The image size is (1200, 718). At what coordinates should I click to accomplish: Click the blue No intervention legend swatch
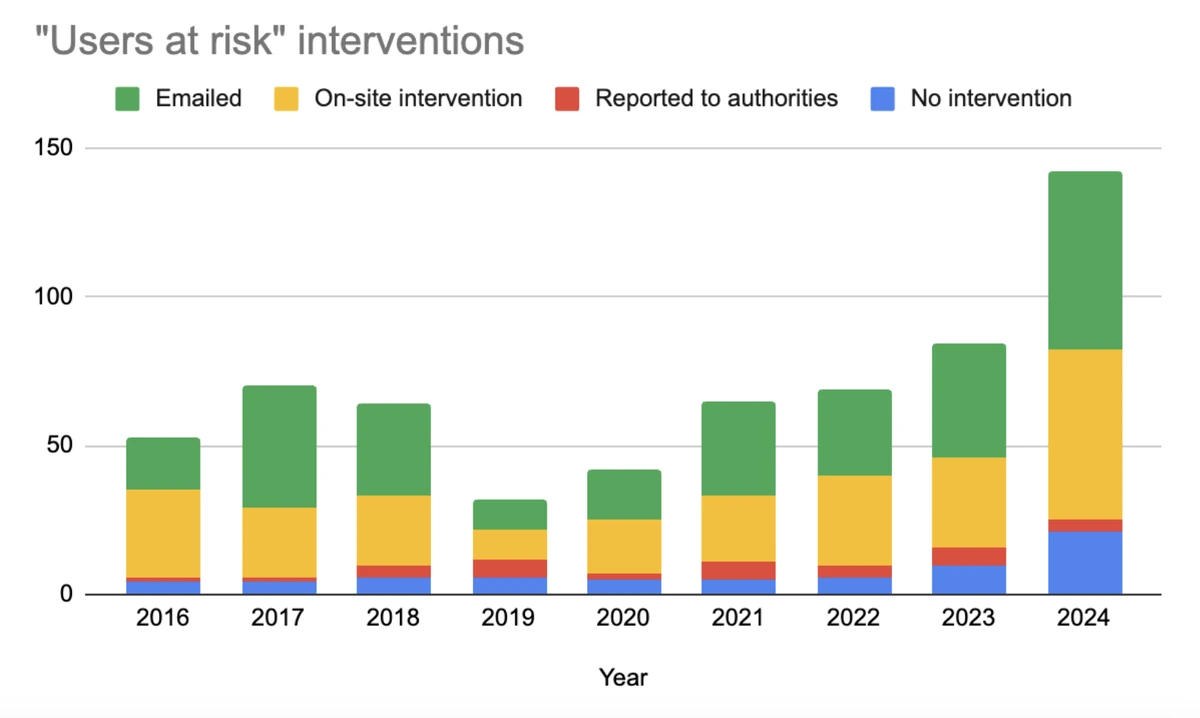pyautogui.click(x=882, y=98)
